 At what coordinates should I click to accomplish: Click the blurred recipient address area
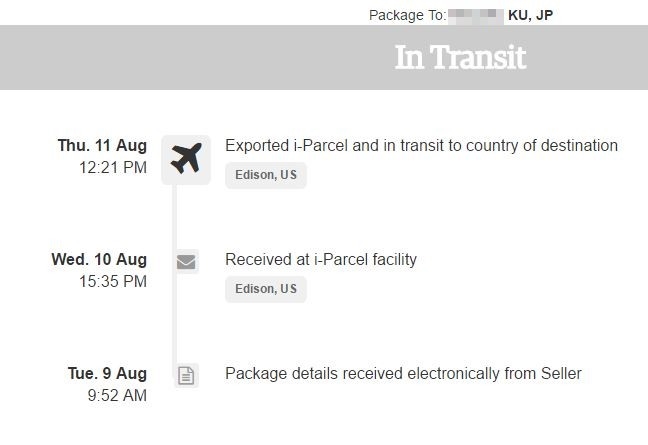coord(474,16)
